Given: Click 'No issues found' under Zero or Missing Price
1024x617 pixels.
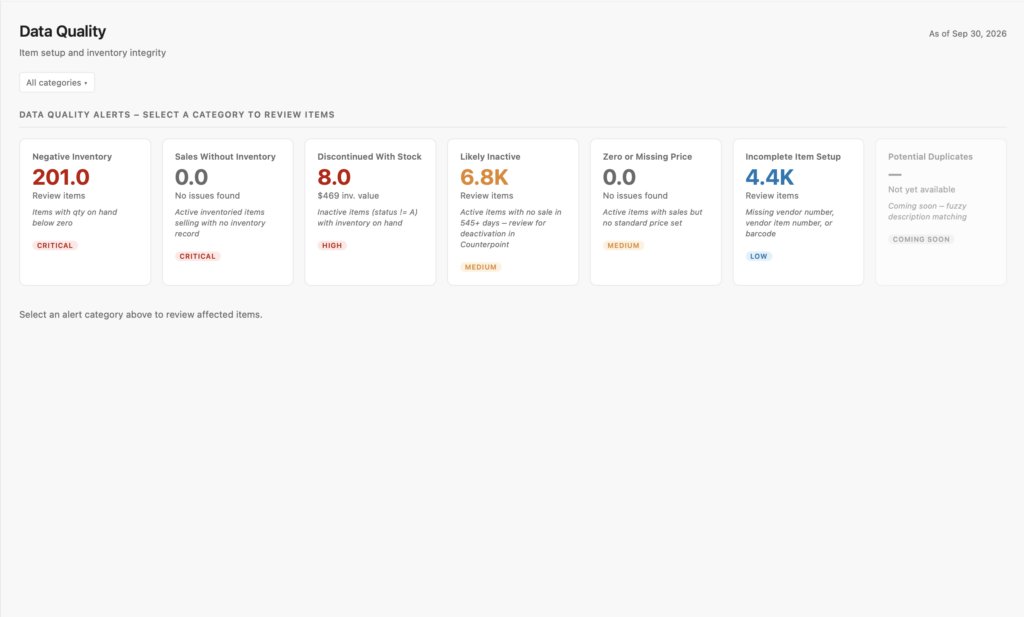Looking at the screenshot, I should (635, 195).
